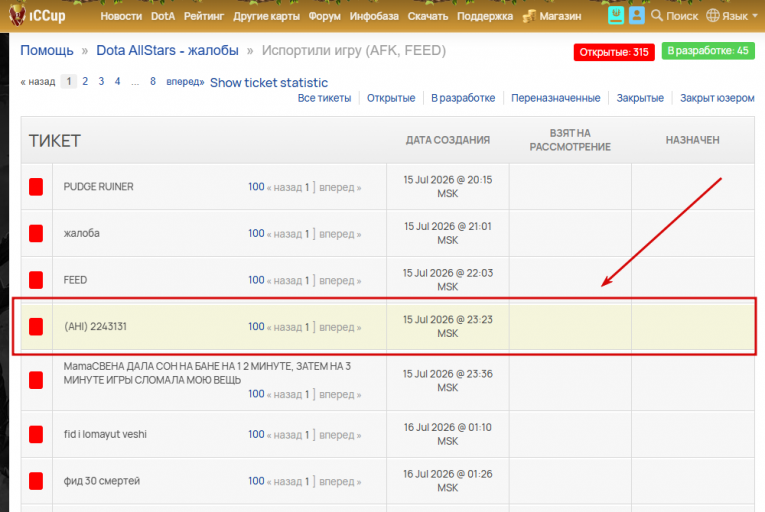The image size is (765, 512).
Task: Open the Магазин menu
Action: pos(560,16)
